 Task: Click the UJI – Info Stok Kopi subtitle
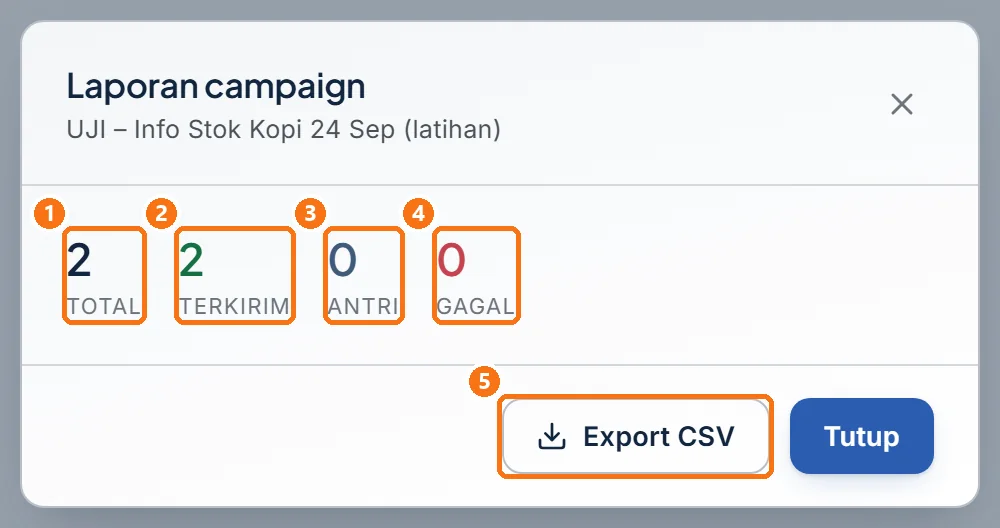tap(284, 129)
